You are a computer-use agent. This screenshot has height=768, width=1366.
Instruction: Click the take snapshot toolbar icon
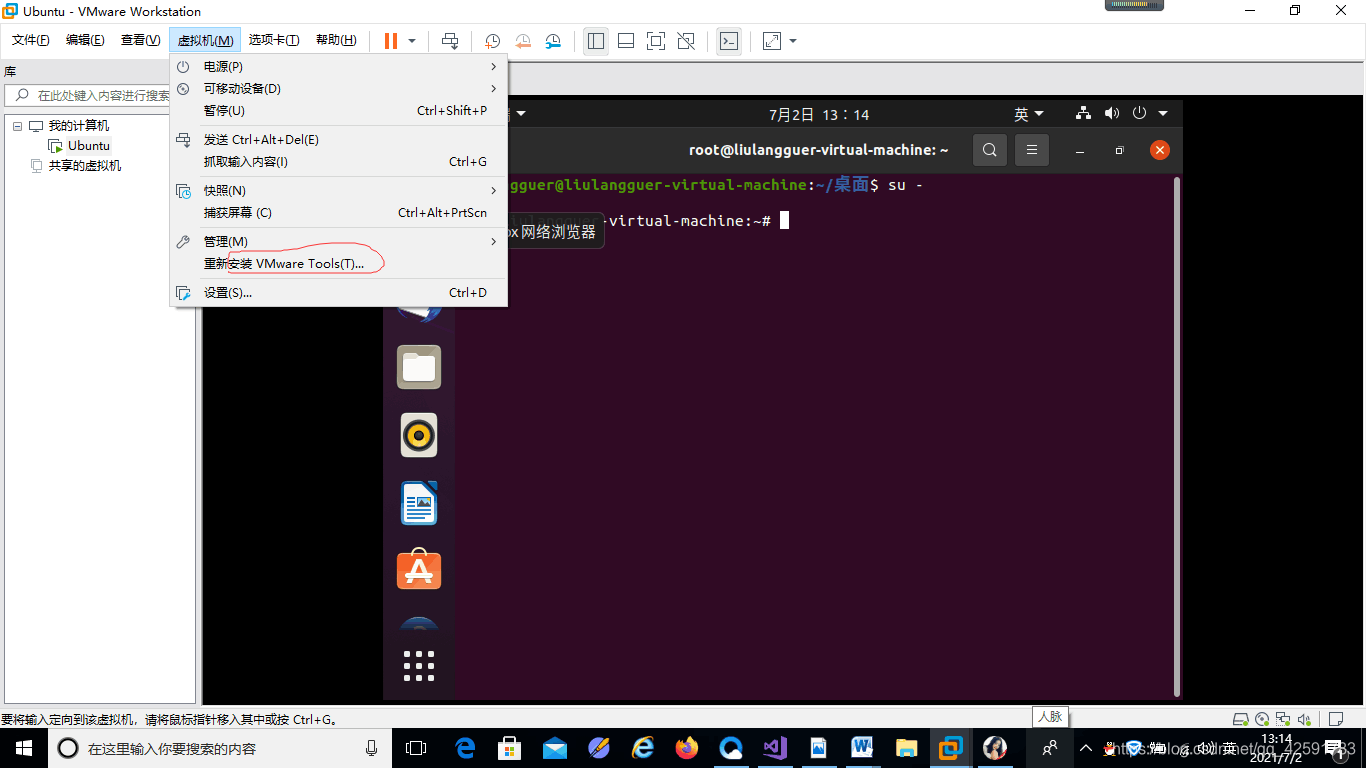click(493, 41)
